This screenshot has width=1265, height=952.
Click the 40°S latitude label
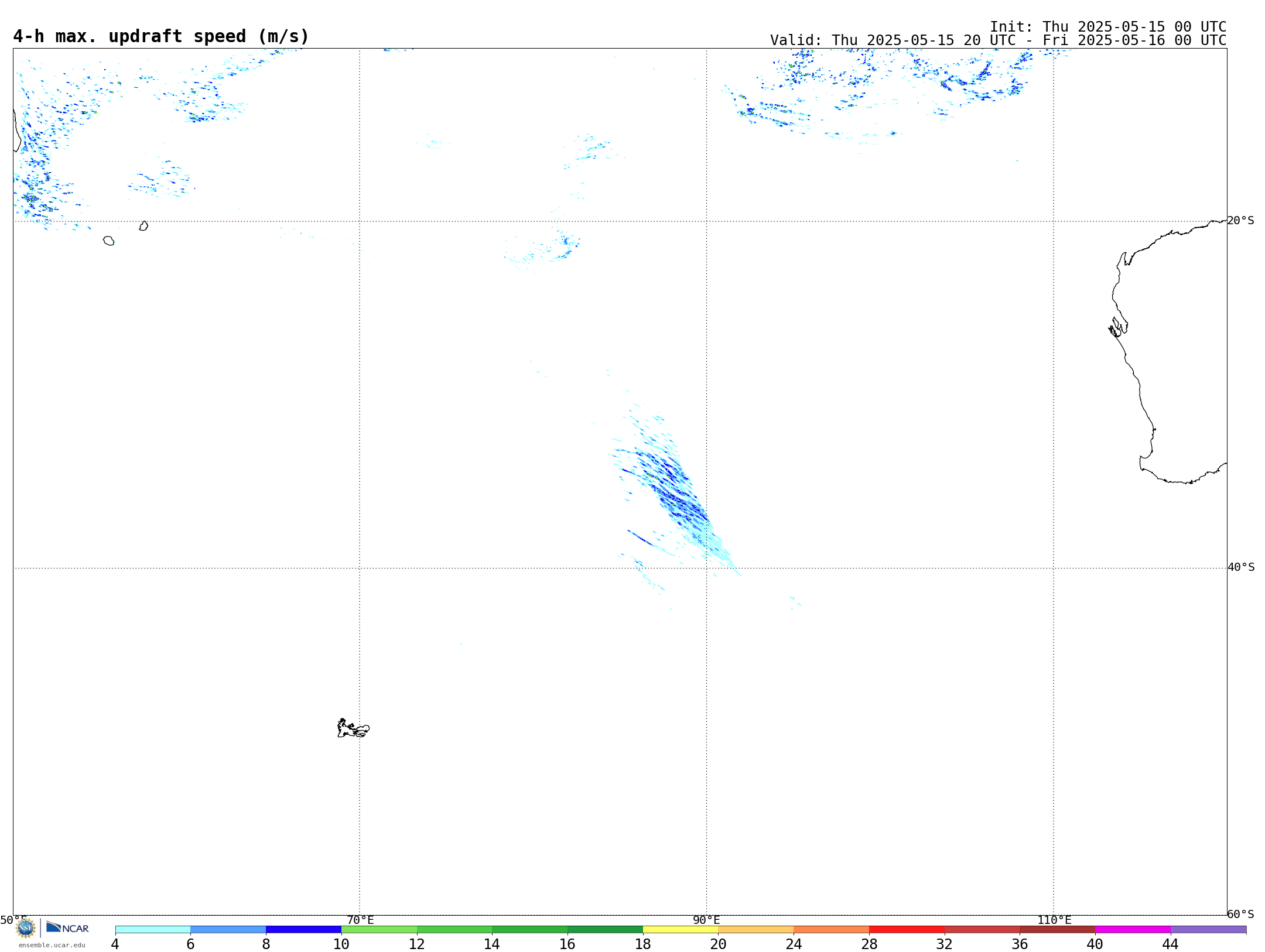pyautogui.click(x=1241, y=567)
